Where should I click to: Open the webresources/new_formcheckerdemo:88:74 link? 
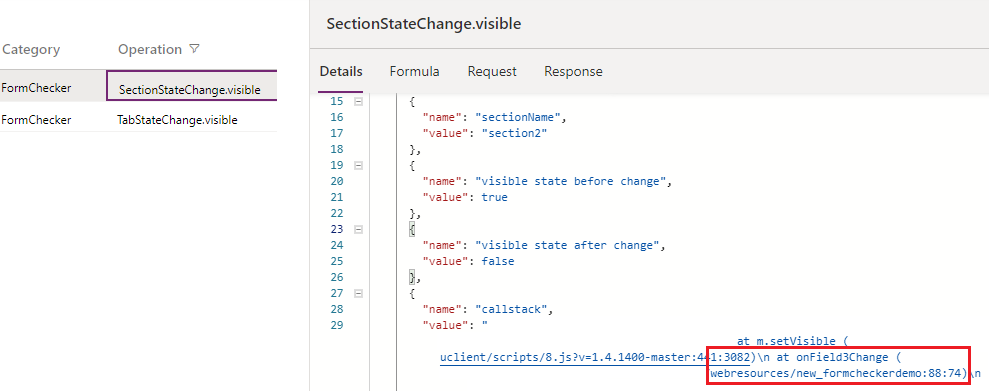(x=838, y=373)
